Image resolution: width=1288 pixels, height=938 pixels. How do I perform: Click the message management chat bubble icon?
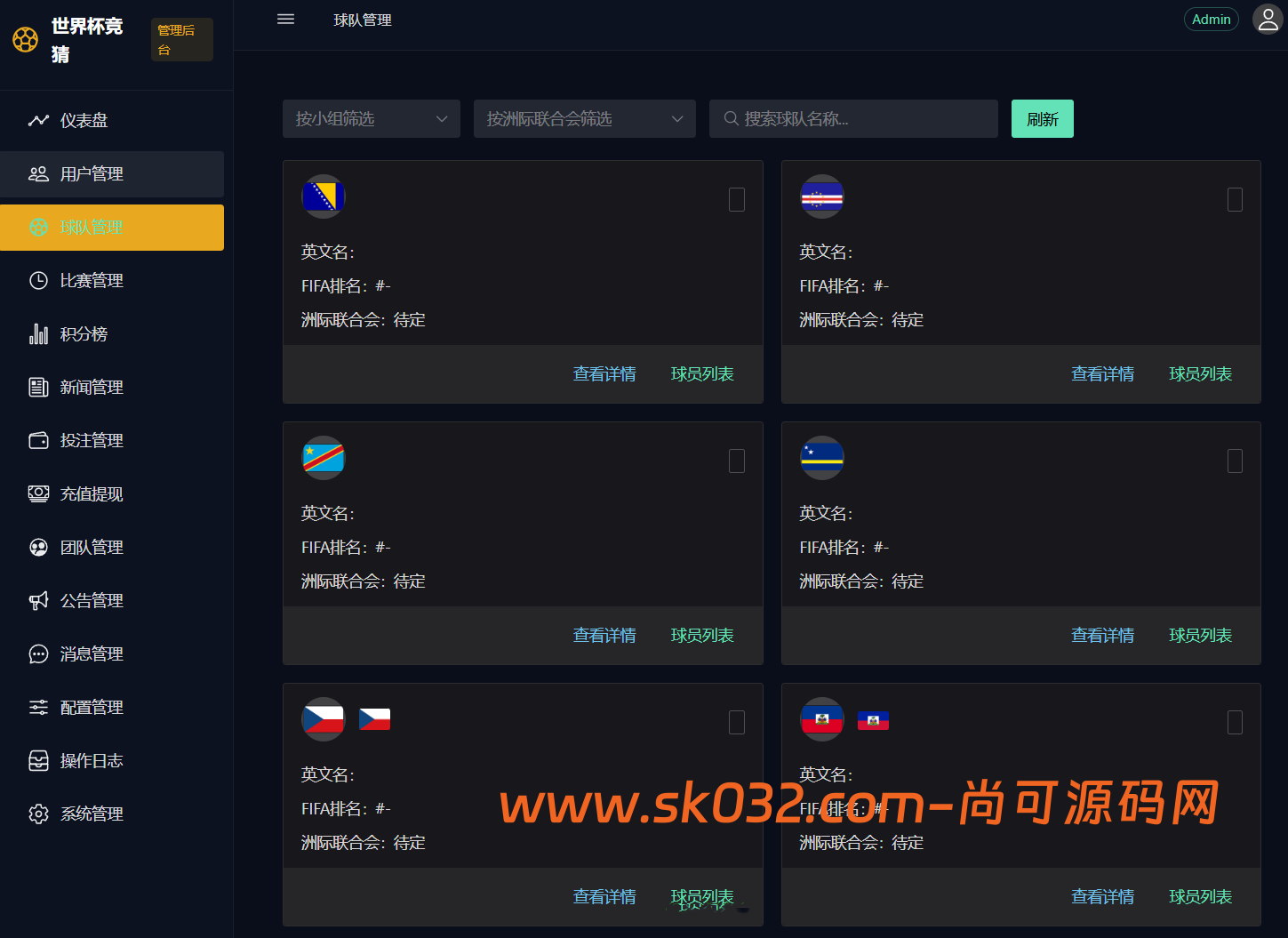pyautogui.click(x=38, y=653)
